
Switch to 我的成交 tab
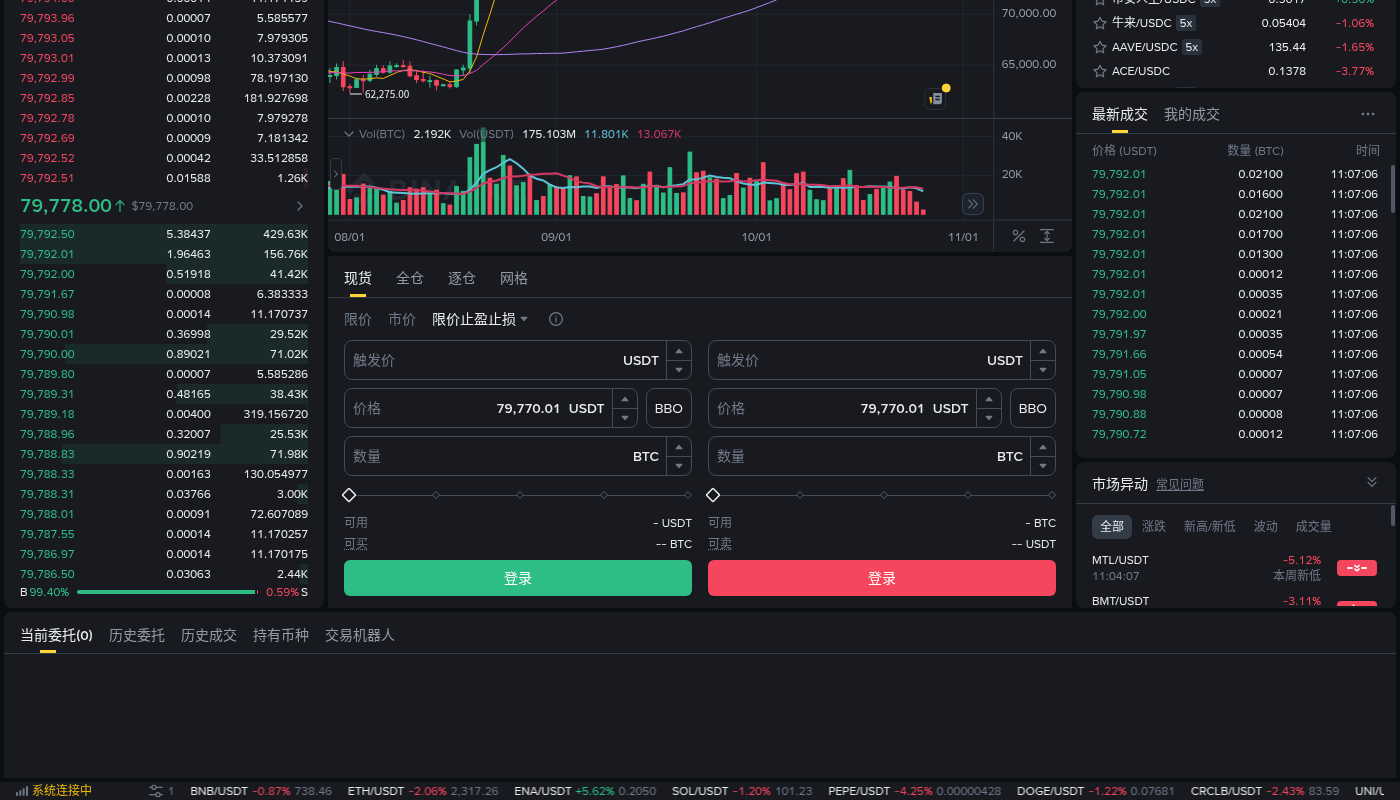coord(1192,114)
